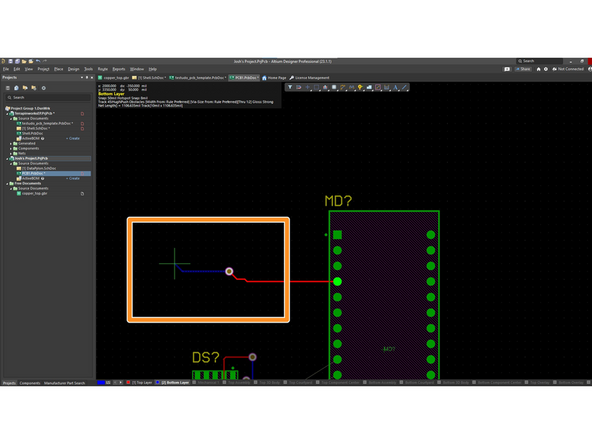Select the interactive length tuning tool
This screenshot has width=592, height=444.
coord(352,88)
